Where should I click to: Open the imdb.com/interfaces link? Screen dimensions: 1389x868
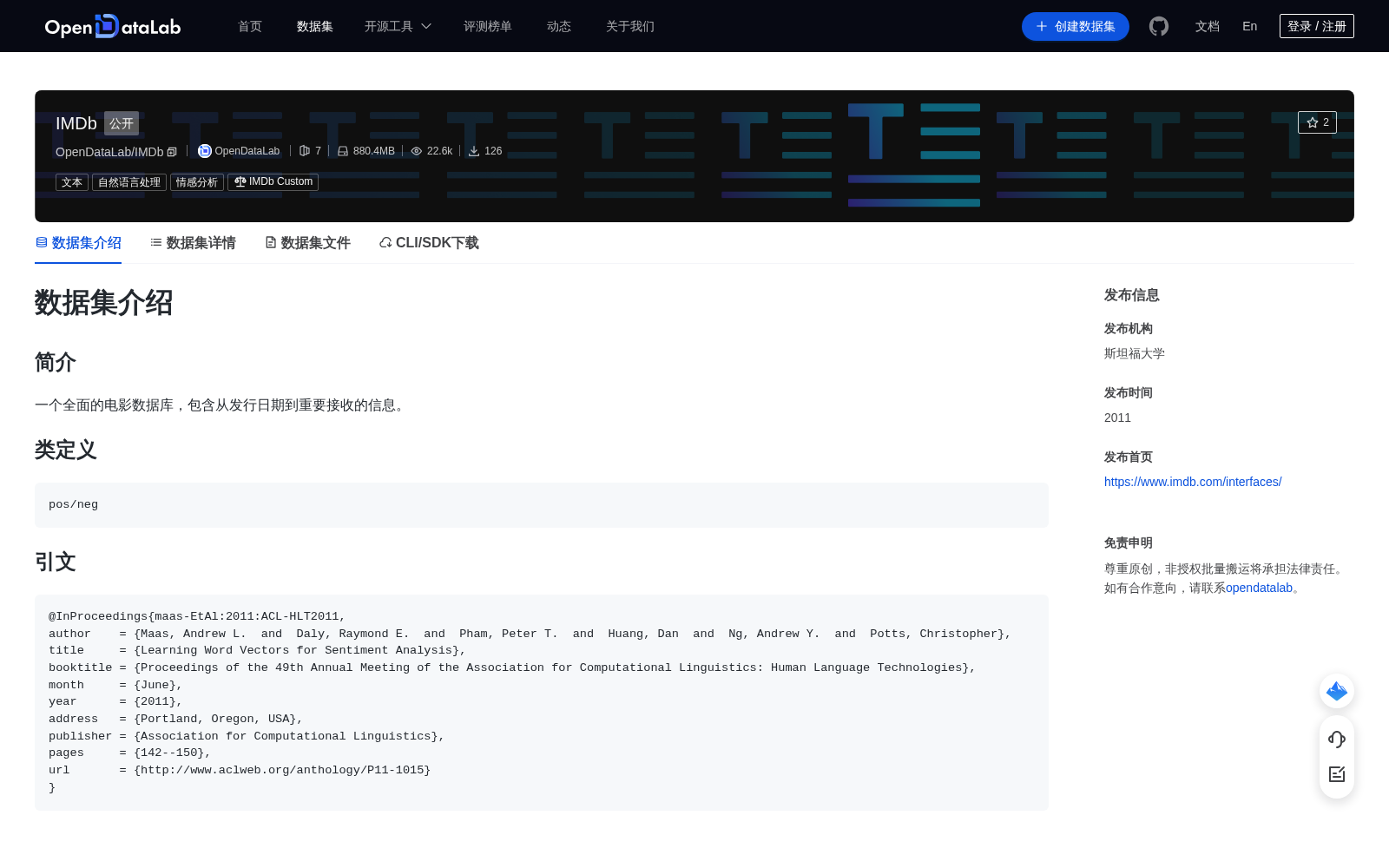point(1193,482)
